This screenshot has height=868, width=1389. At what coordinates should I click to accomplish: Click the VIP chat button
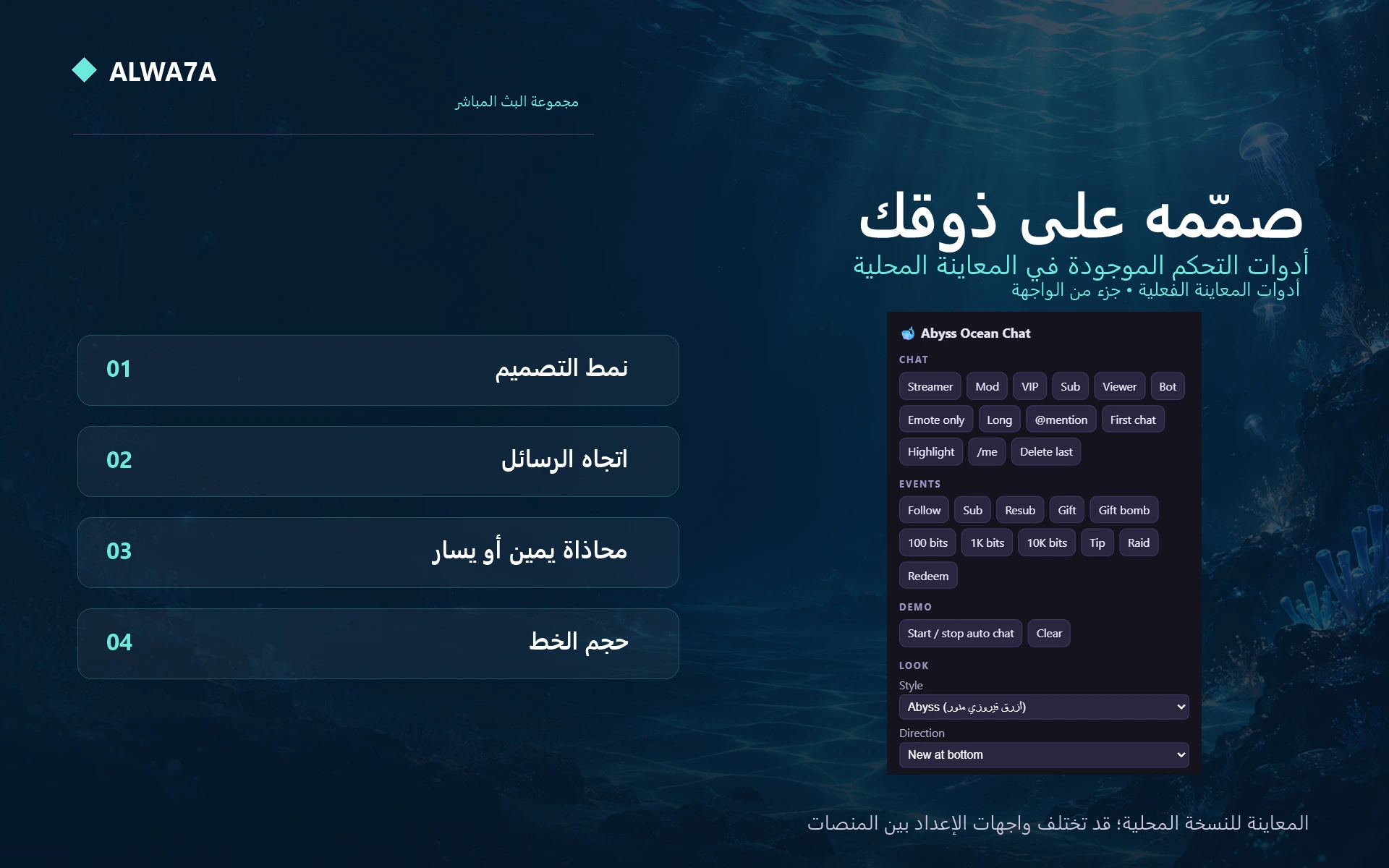point(1029,386)
